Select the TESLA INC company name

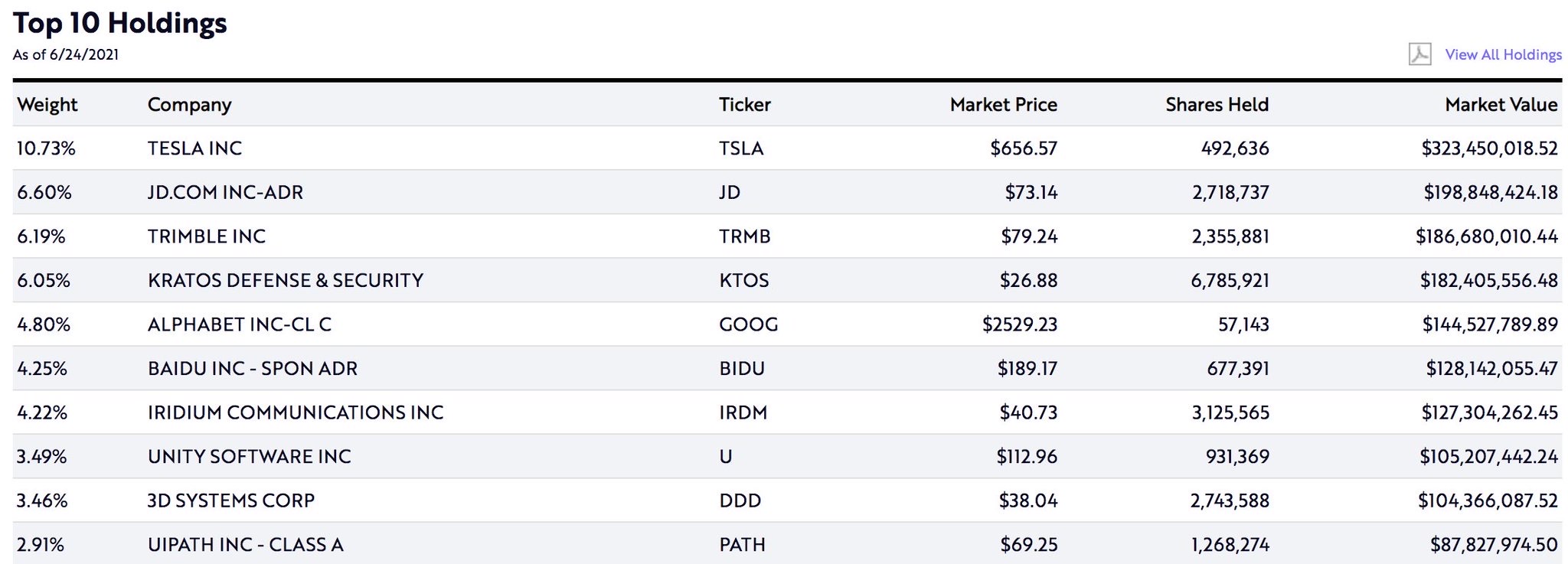pos(194,148)
